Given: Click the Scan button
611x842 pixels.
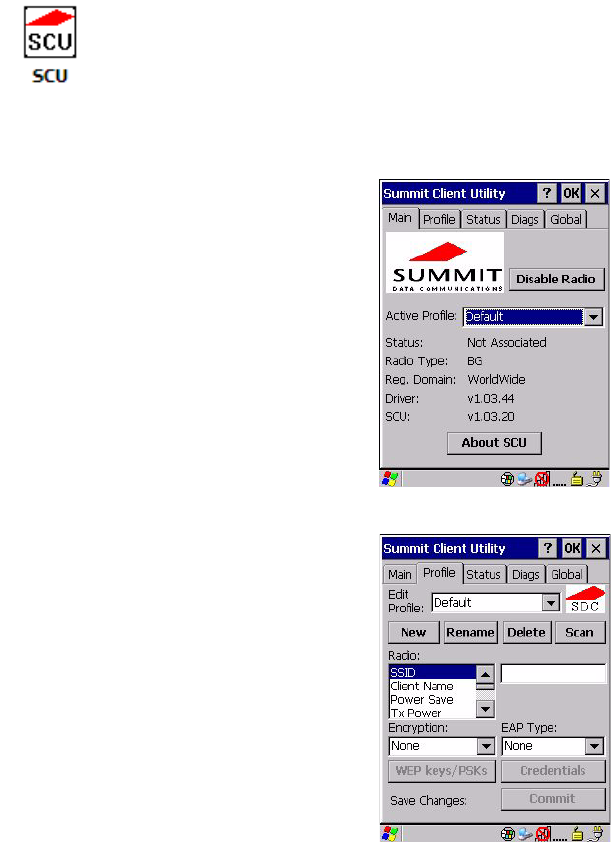Looking at the screenshot, I should 579,633.
